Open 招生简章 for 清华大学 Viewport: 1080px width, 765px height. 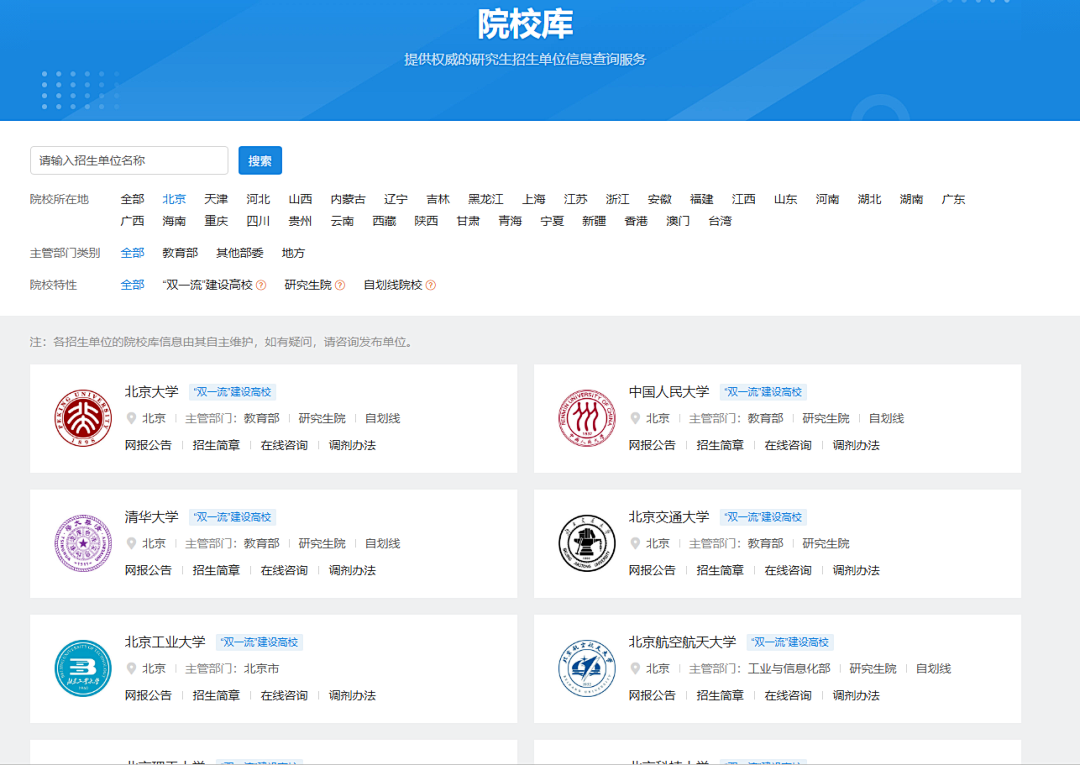coord(216,571)
